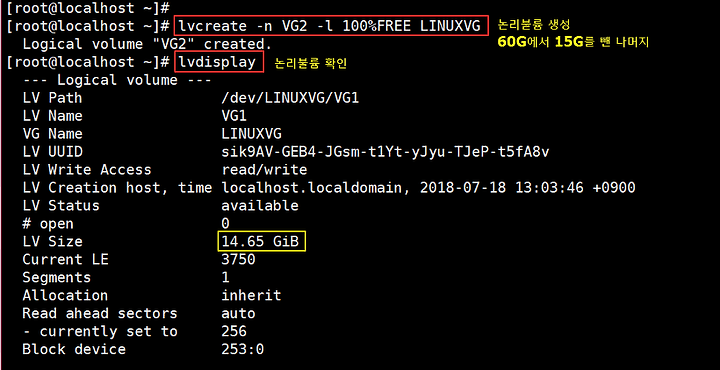Click the '--- Logical volume ---' header line
This screenshot has height=370, width=720.
tap(117, 80)
